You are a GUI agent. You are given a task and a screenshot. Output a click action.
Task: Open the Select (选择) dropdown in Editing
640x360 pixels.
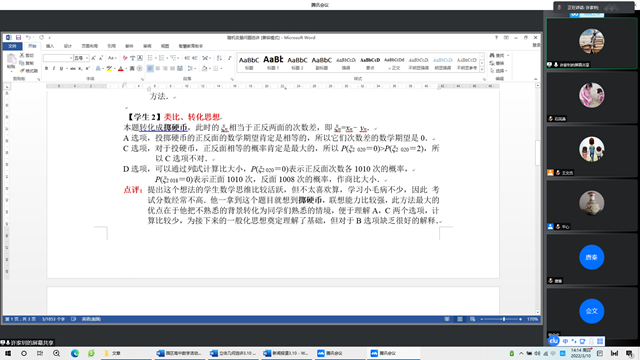499,71
